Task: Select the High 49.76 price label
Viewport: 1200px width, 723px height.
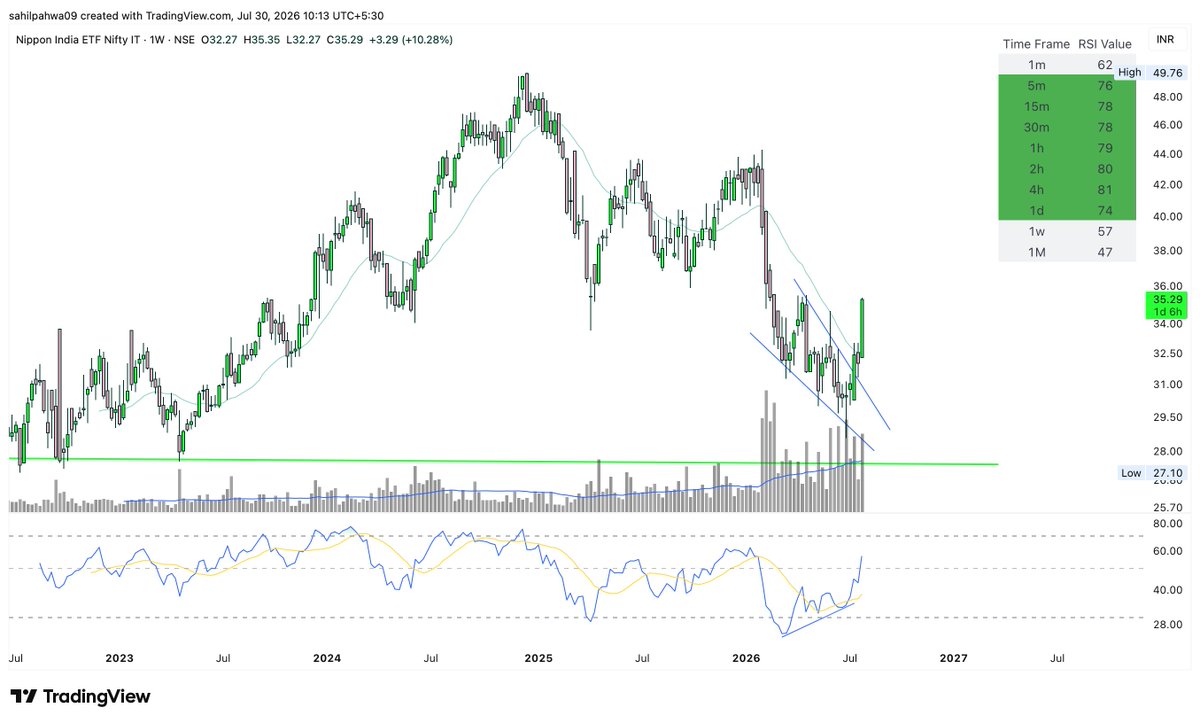Action: point(1151,72)
